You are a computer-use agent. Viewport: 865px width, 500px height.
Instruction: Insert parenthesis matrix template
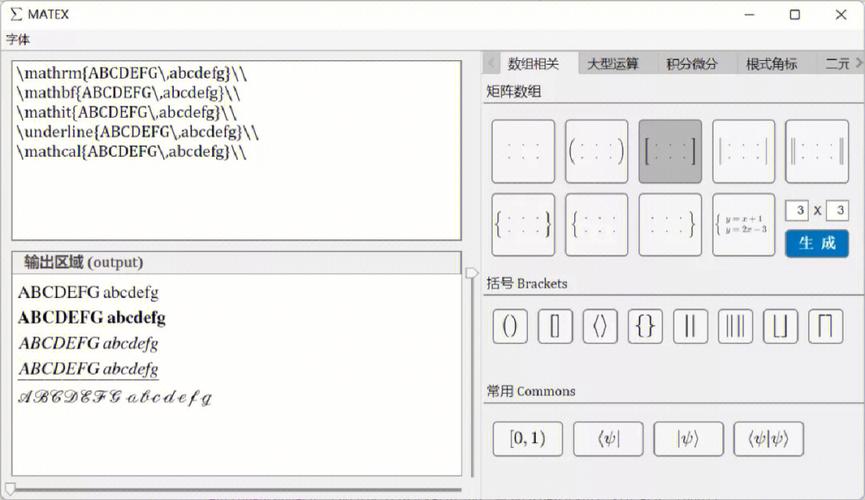tap(596, 151)
